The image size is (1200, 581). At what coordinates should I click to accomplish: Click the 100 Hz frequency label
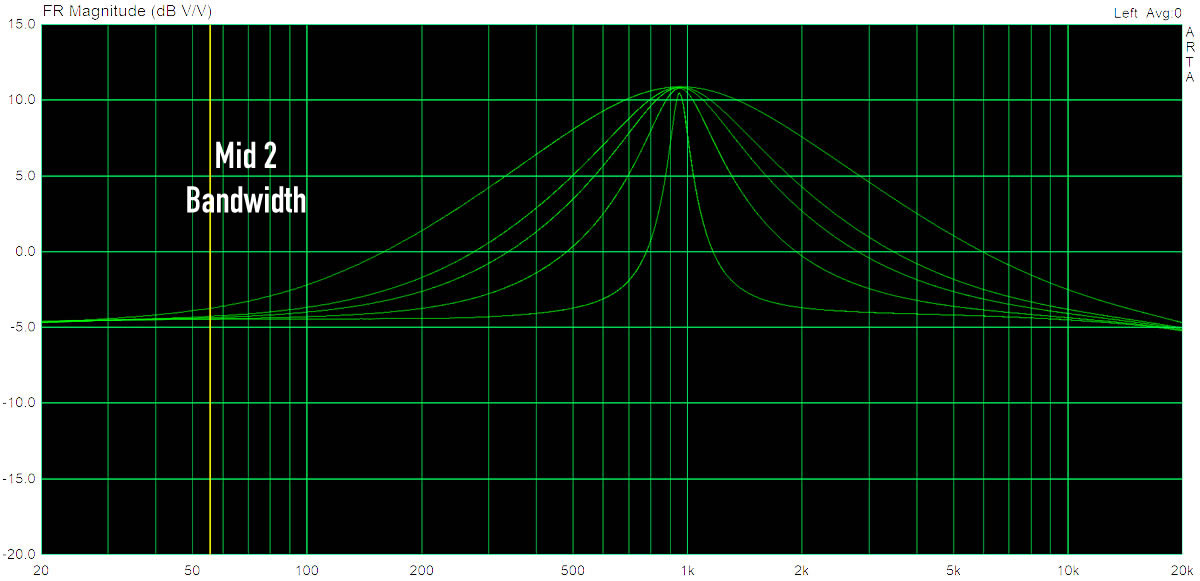point(307,570)
